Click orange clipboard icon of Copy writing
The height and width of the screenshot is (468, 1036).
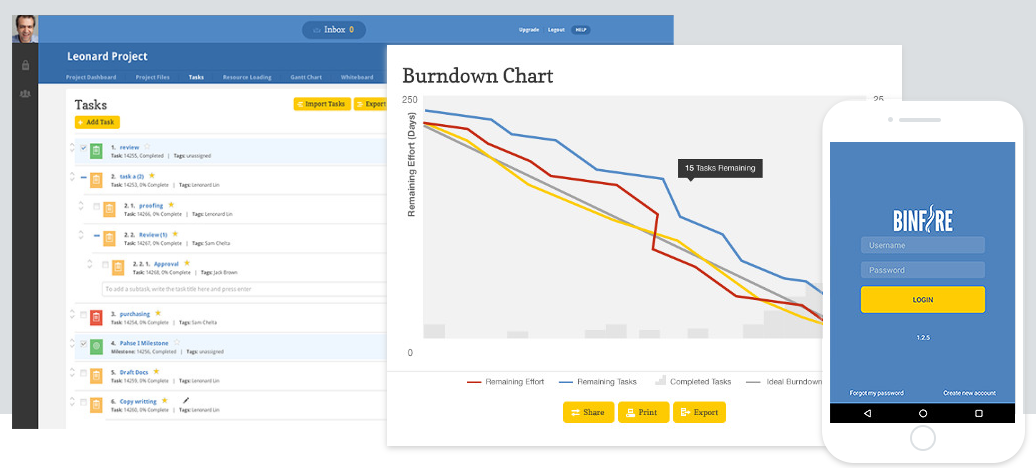pos(96,405)
